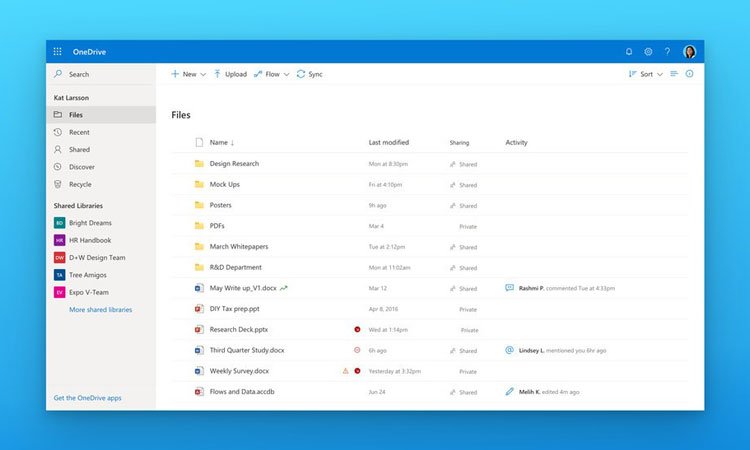The height and width of the screenshot is (450, 750).
Task: Open the info details pane icon
Action: (689, 74)
